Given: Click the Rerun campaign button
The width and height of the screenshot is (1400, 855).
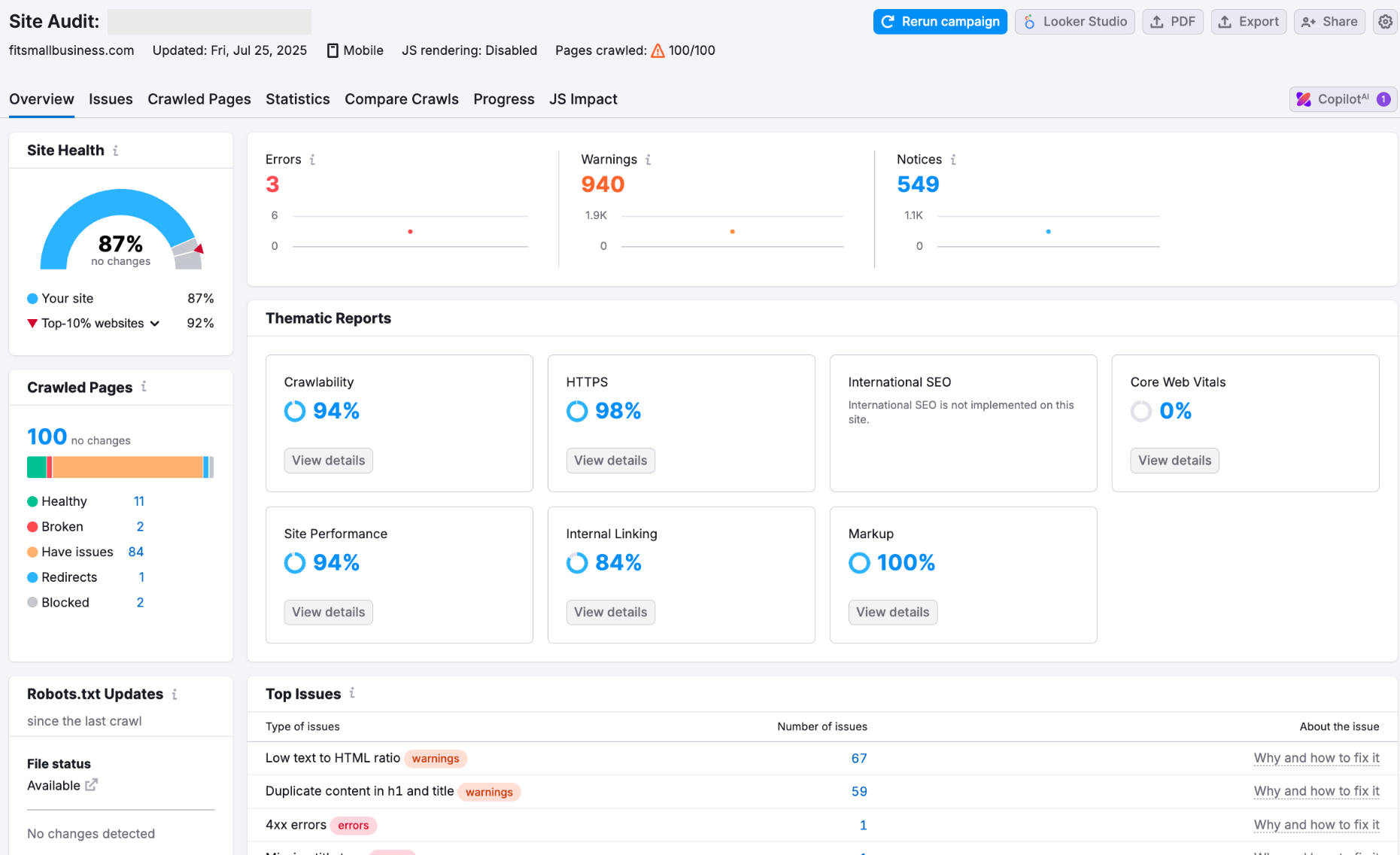Looking at the screenshot, I should click(940, 22).
